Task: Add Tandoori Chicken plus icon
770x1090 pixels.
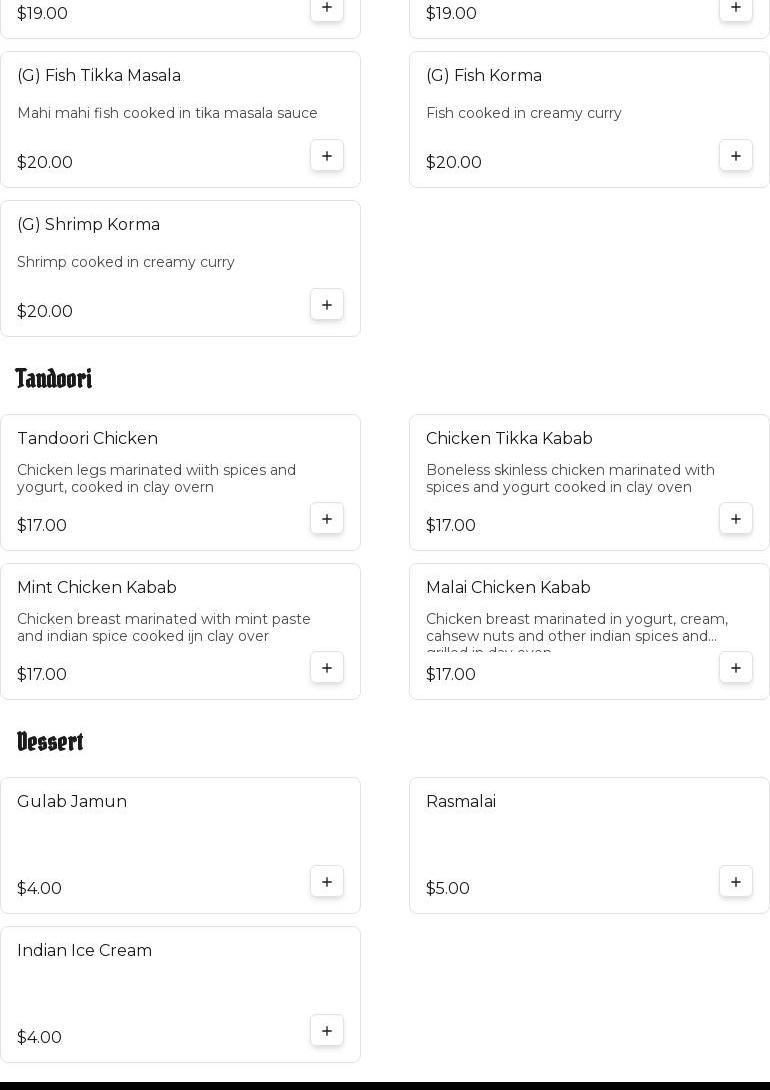Action: pyautogui.click(x=327, y=519)
